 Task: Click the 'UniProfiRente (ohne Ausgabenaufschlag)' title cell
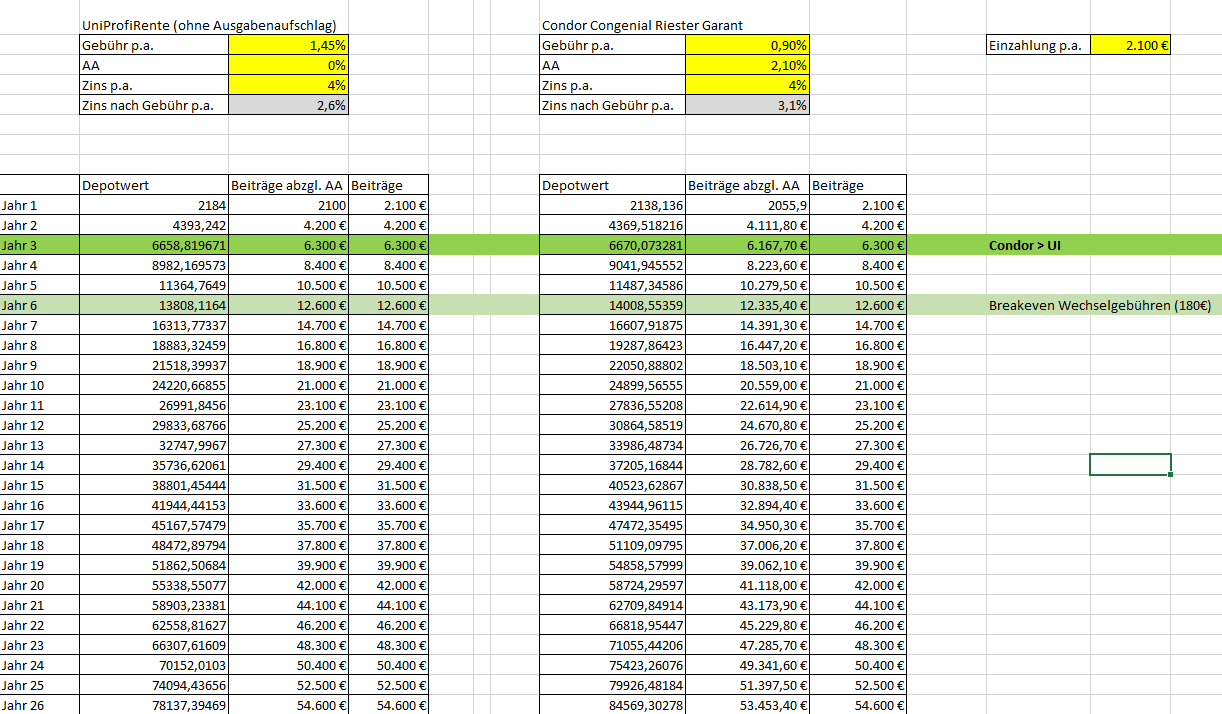coord(208,25)
